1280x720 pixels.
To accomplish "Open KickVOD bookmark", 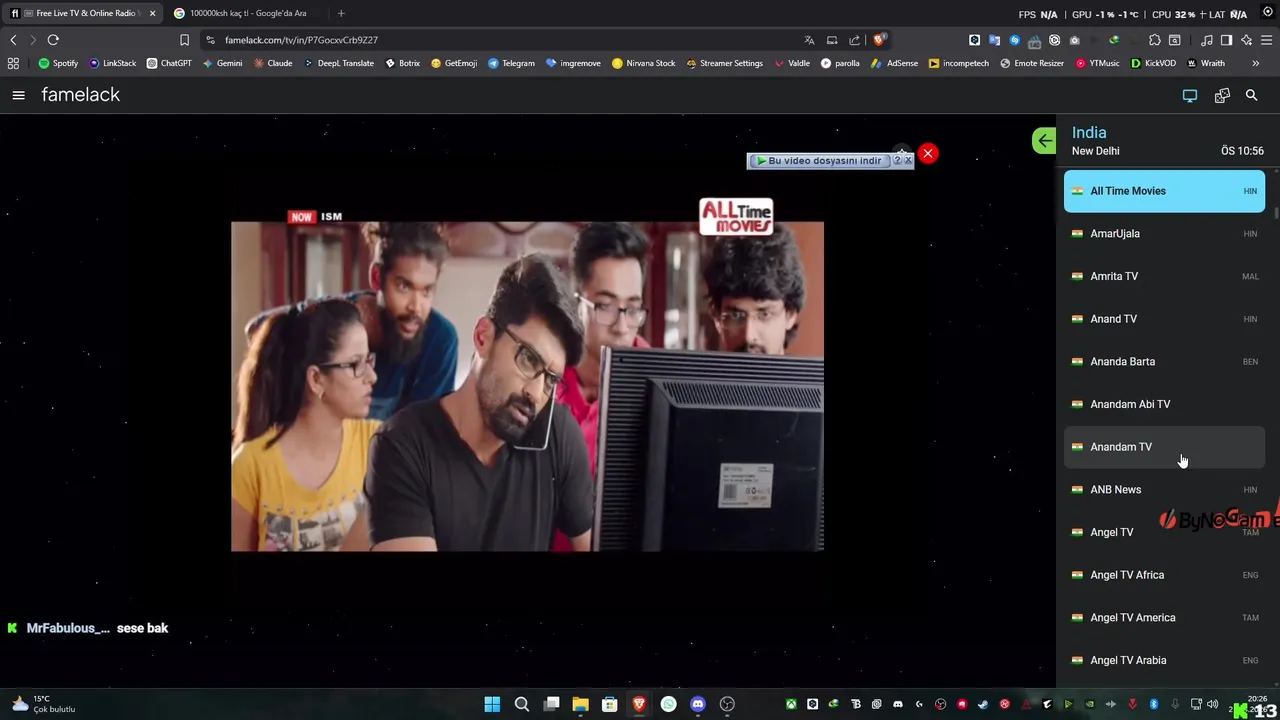I will pyautogui.click(x=1153, y=63).
